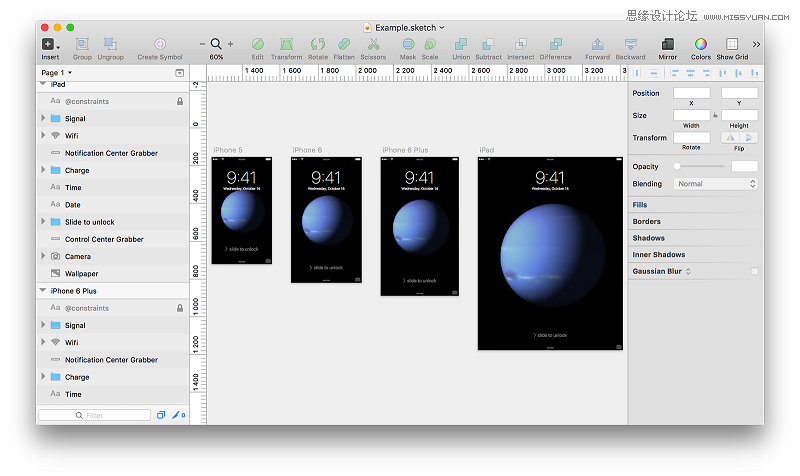The height and width of the screenshot is (476, 800).
Task: Apply the Union boolean operation
Action: (x=461, y=44)
